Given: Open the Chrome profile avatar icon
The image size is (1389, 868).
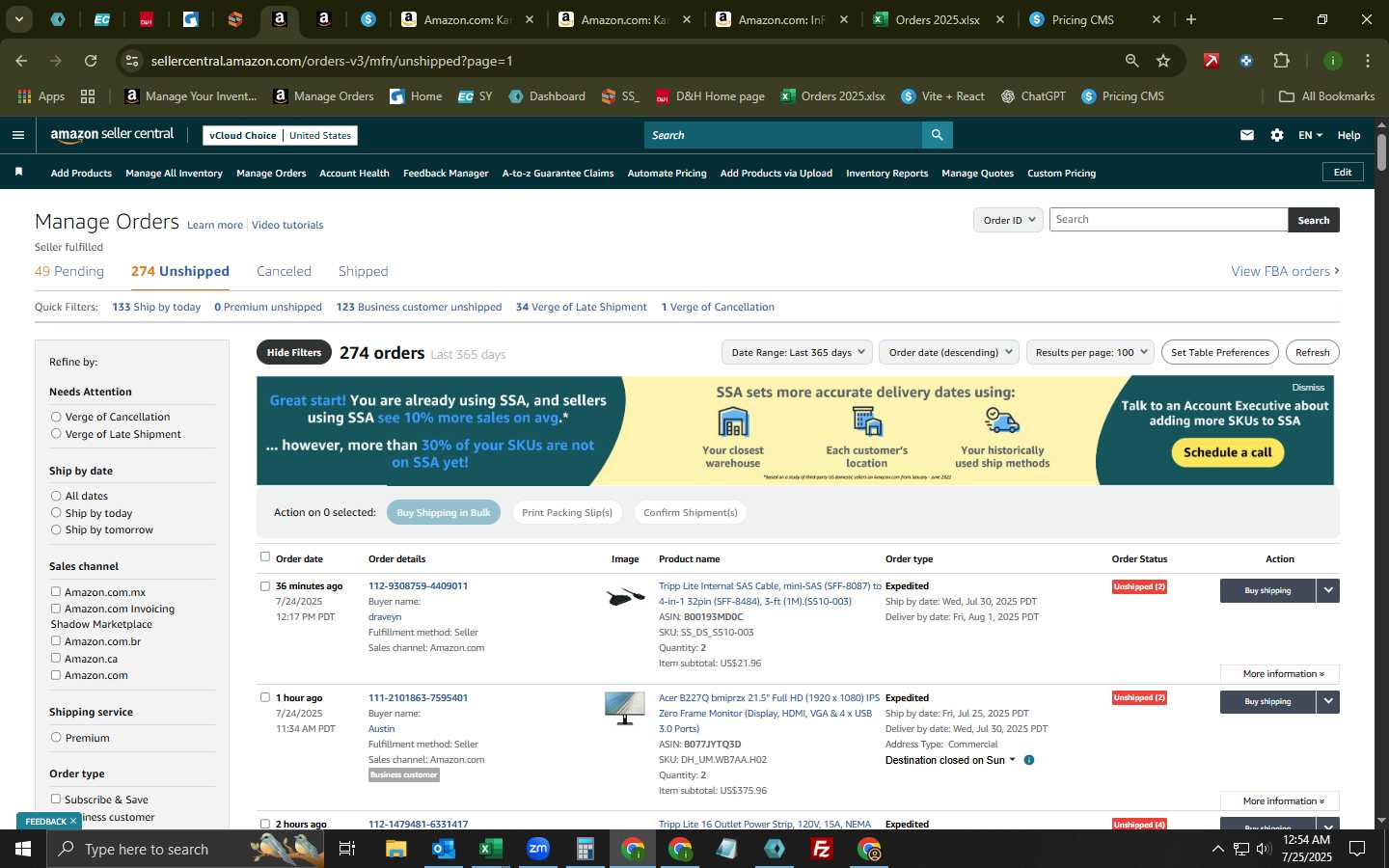Looking at the screenshot, I should coord(1332,61).
